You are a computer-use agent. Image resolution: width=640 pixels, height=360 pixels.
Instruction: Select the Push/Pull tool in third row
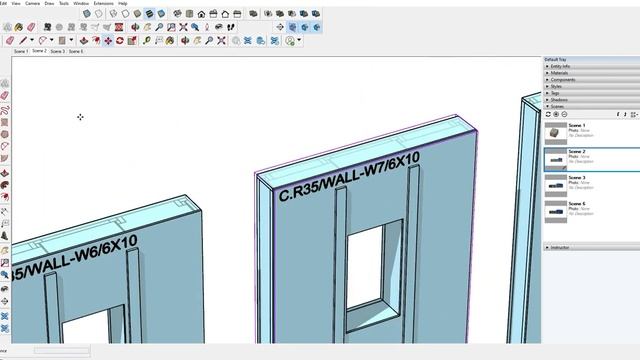point(84,40)
